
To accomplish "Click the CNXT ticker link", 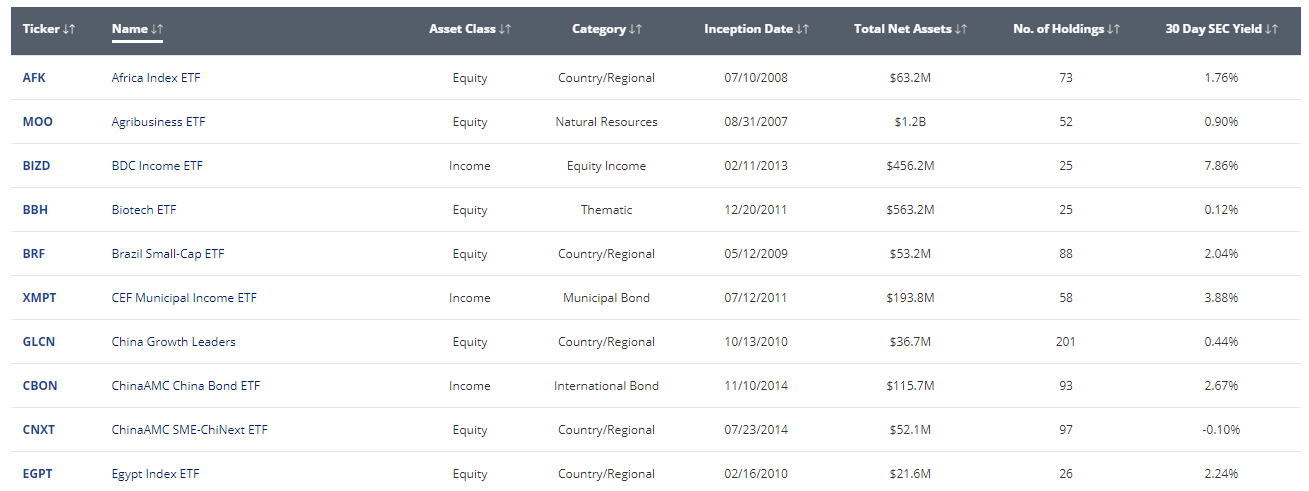I will pyautogui.click(x=39, y=430).
